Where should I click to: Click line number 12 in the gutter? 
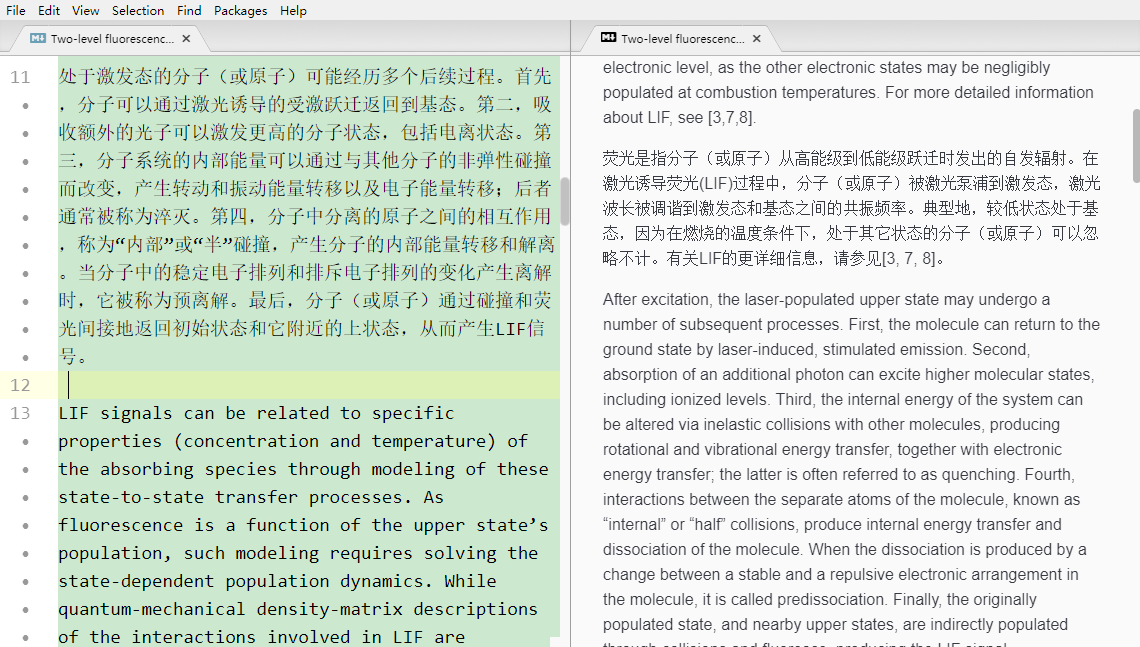[x=21, y=384]
